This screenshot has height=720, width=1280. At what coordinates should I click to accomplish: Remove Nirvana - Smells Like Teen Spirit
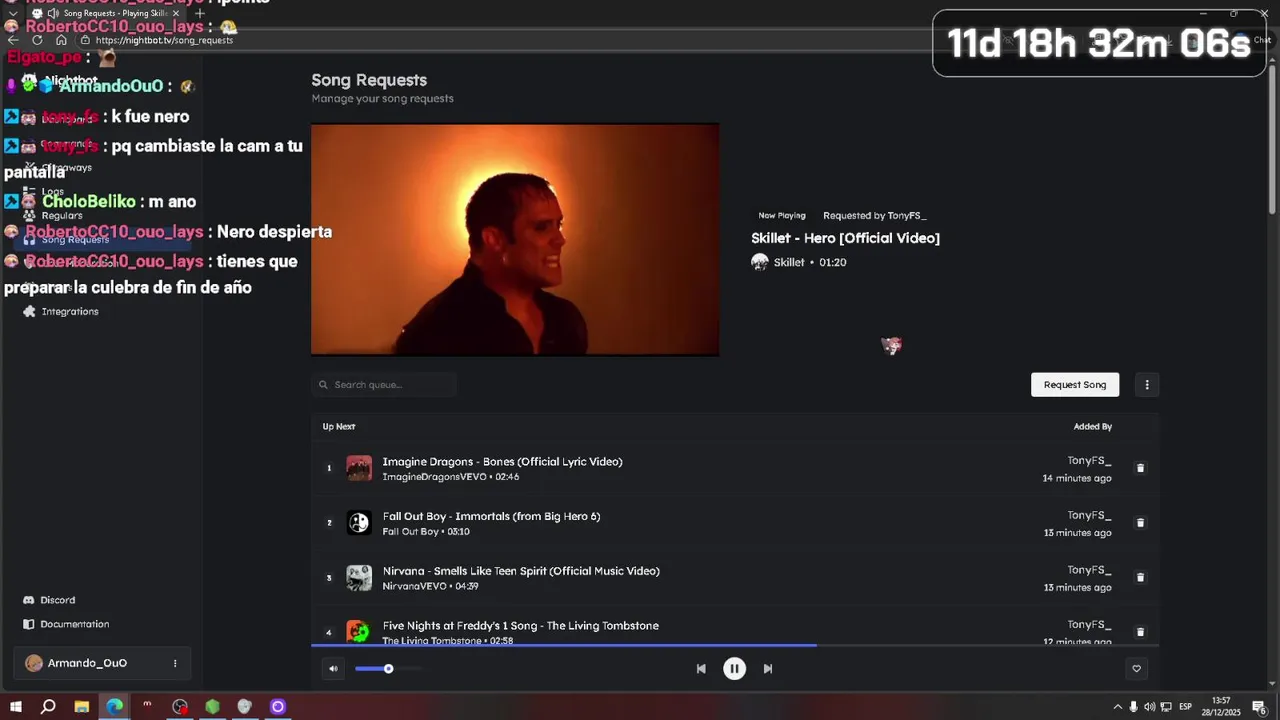coord(1140,577)
